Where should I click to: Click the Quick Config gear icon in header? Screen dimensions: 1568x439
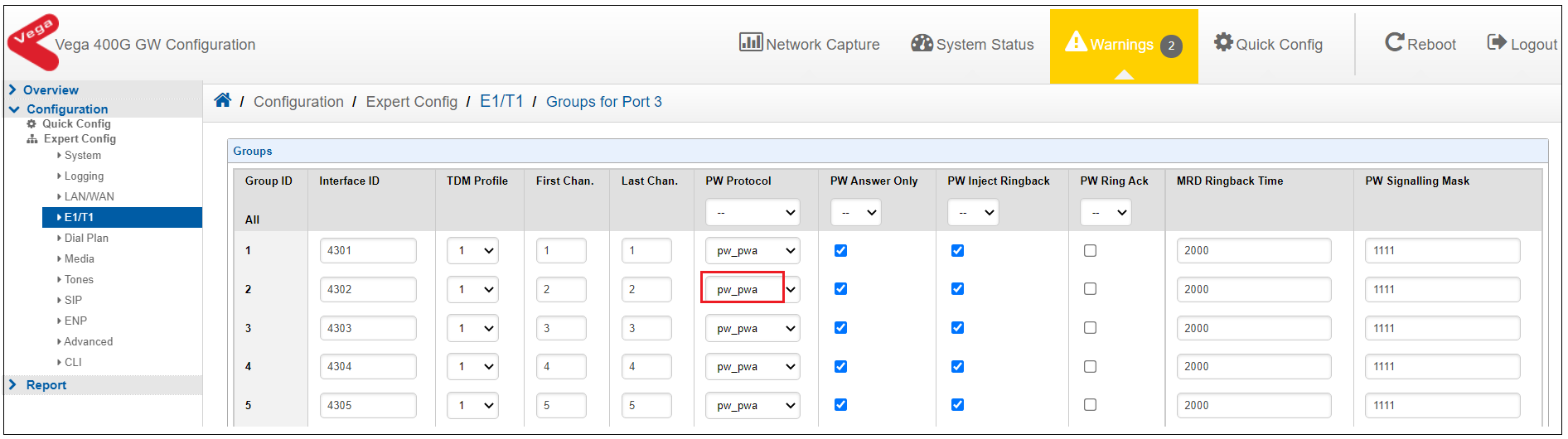tap(1223, 42)
